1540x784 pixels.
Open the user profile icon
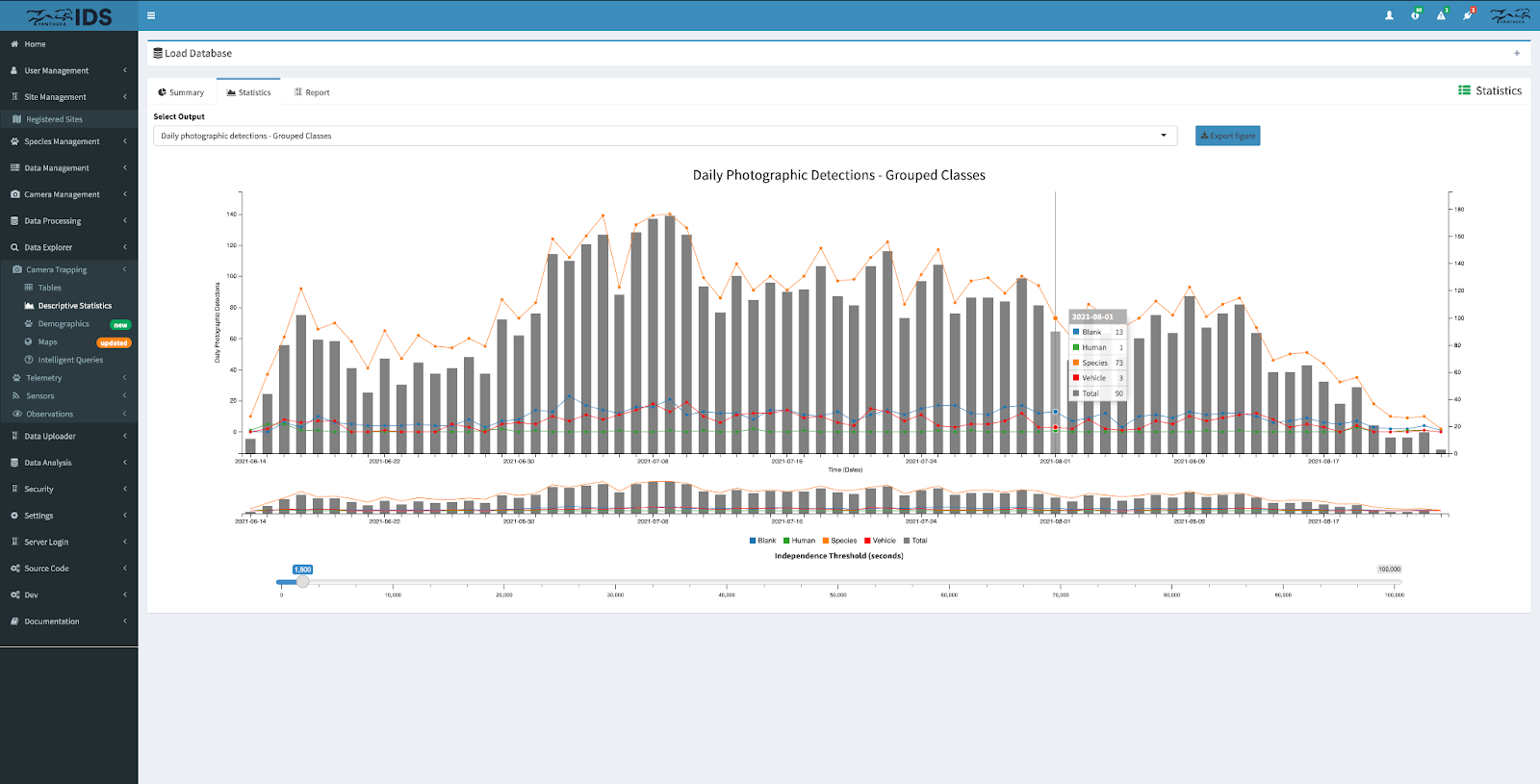[1389, 15]
